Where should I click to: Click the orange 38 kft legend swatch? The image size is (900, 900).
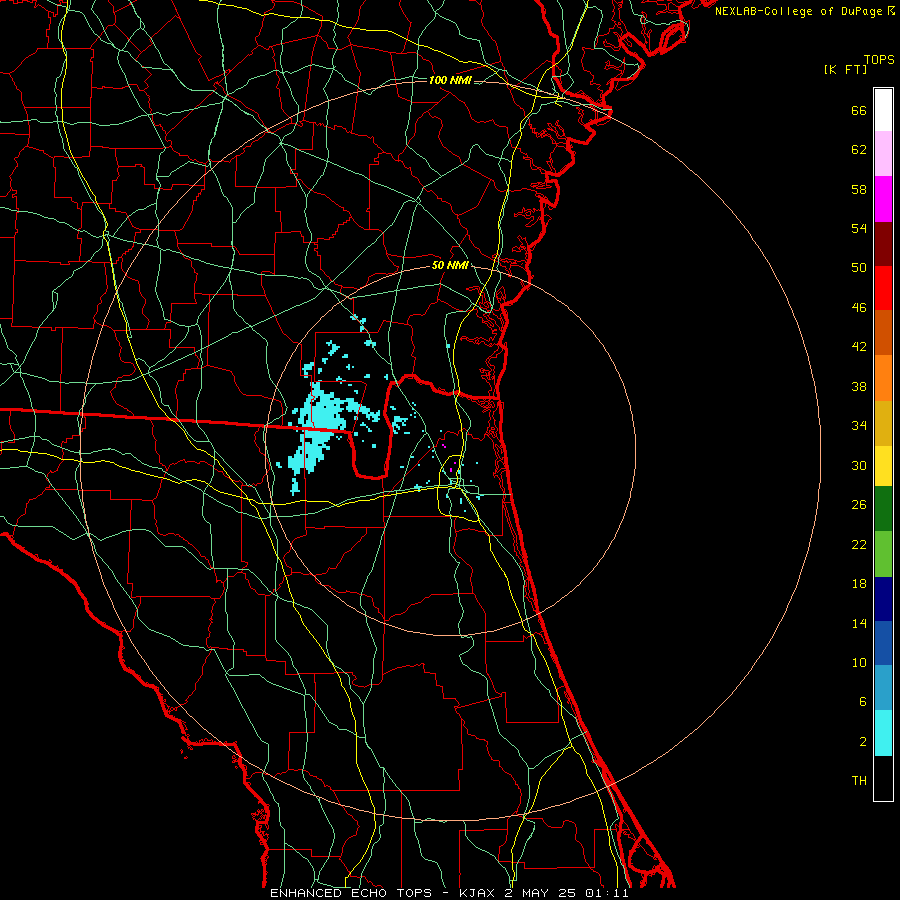click(x=883, y=378)
